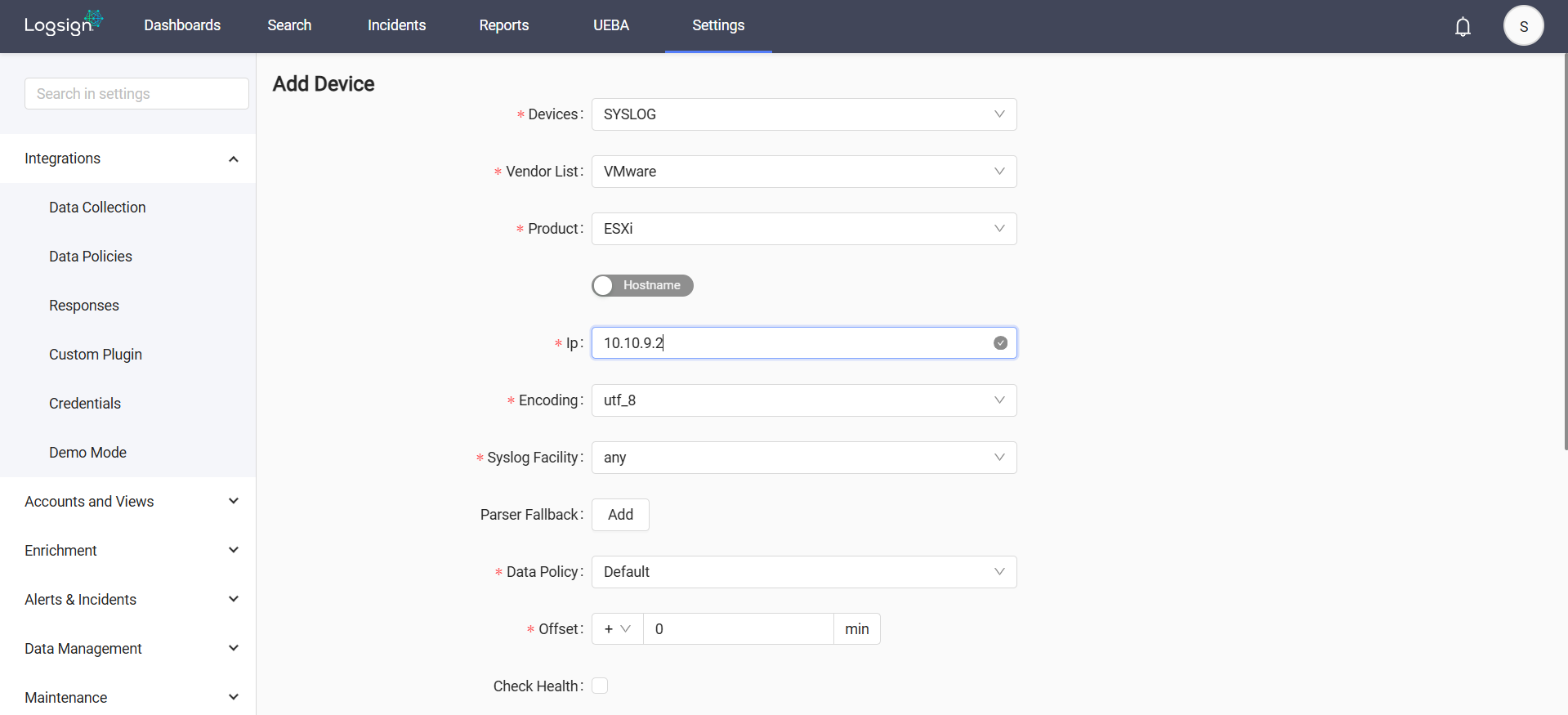Open the Vendor List dropdown showing VMware
This screenshot has height=715, width=1568.
(x=804, y=172)
